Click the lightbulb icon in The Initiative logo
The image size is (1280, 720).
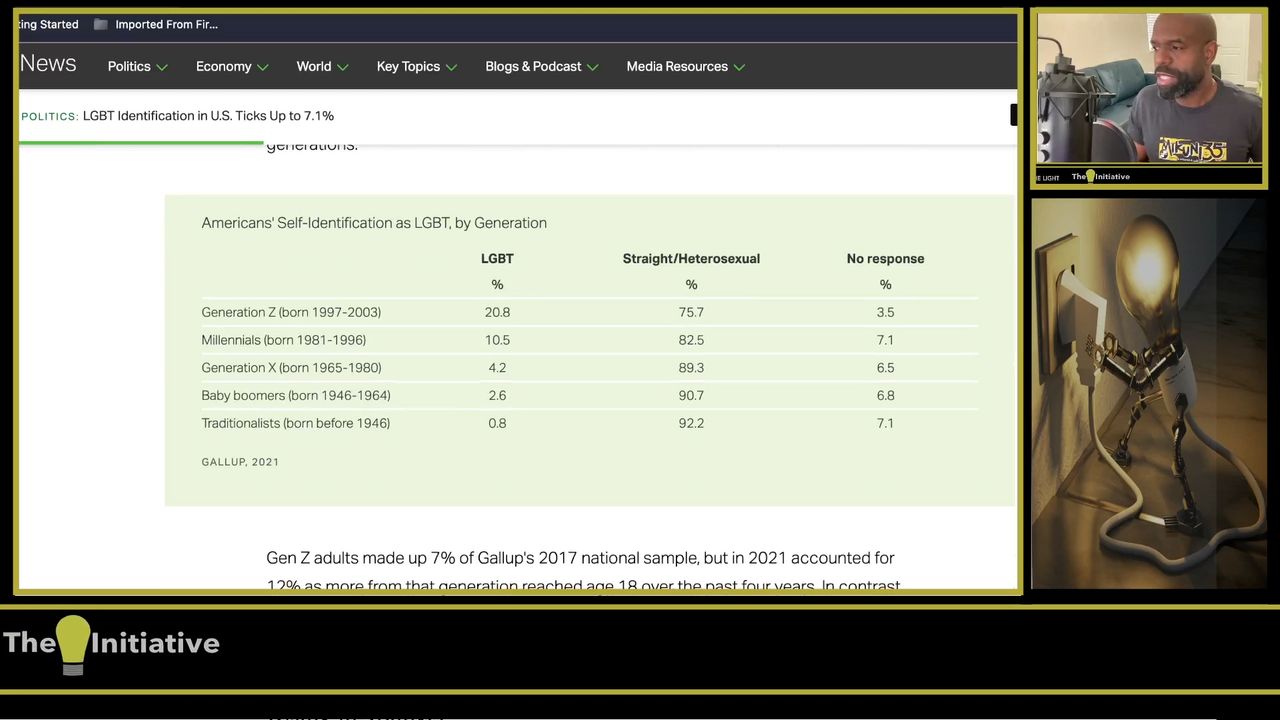point(73,643)
